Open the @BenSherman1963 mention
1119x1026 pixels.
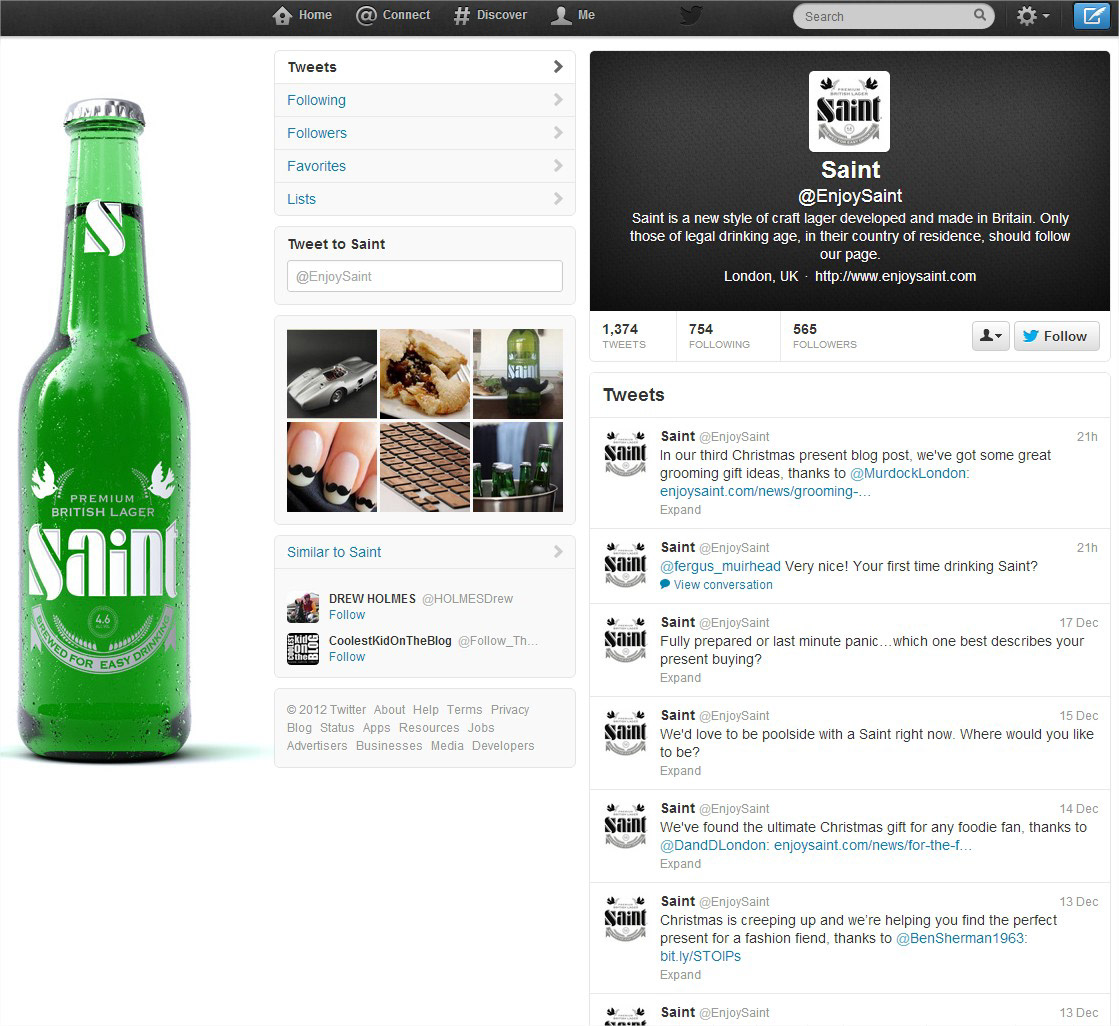(960, 938)
